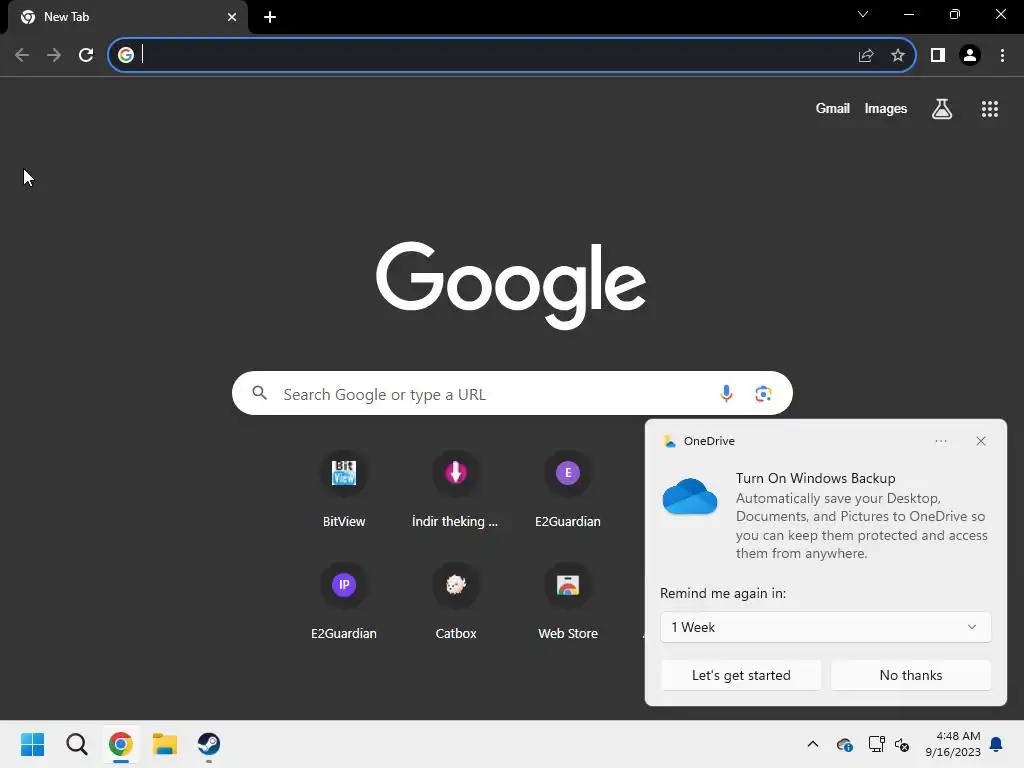Reload the page with the refresh icon
The image size is (1024, 768).
pos(86,55)
